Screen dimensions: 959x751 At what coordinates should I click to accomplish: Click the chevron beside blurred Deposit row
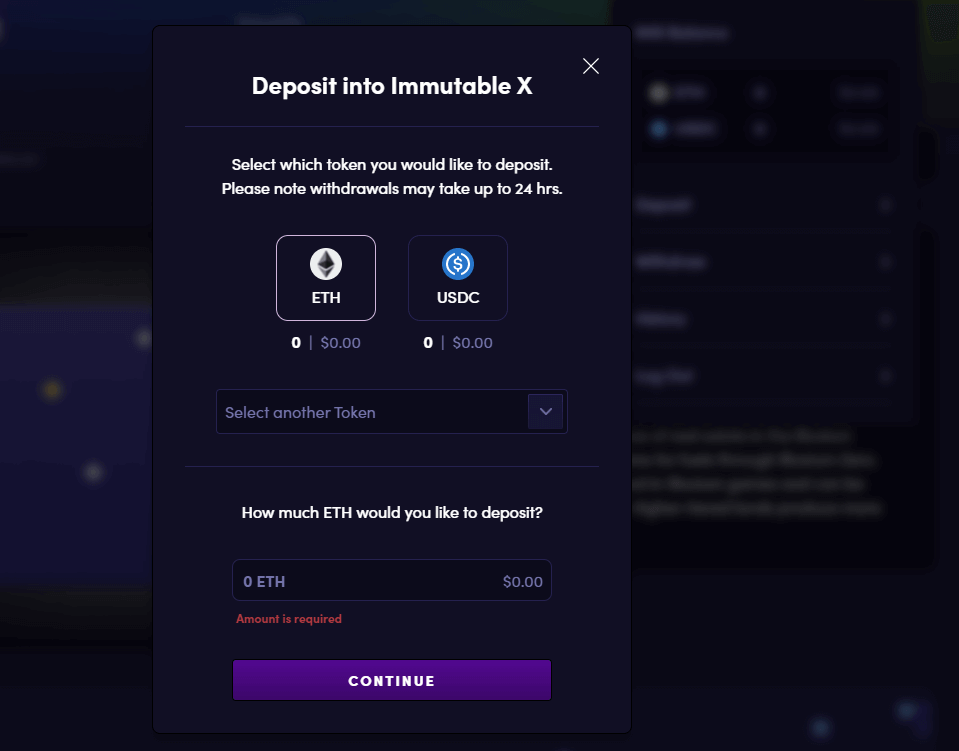coord(885,205)
